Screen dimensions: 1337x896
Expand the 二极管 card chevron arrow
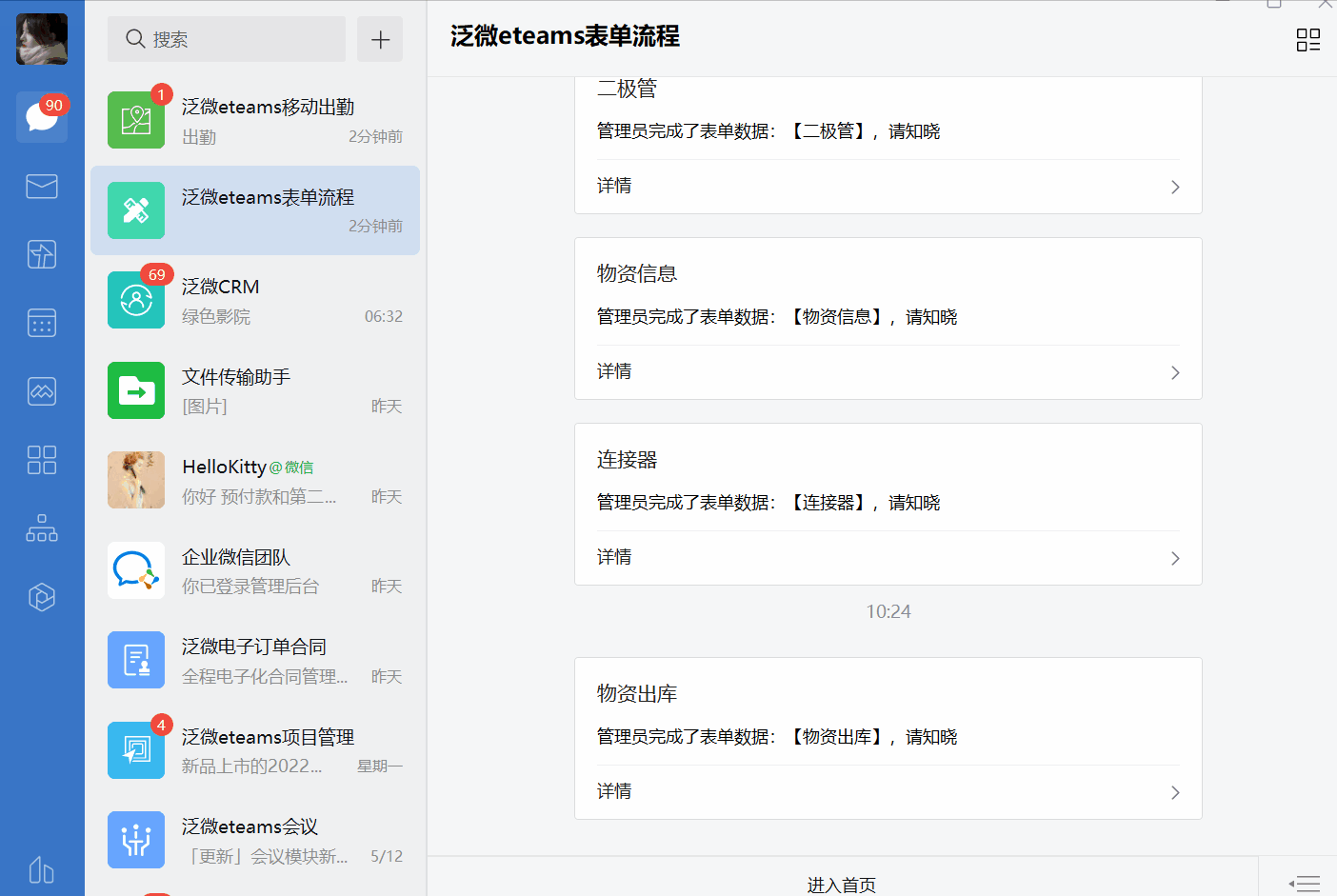[1175, 188]
